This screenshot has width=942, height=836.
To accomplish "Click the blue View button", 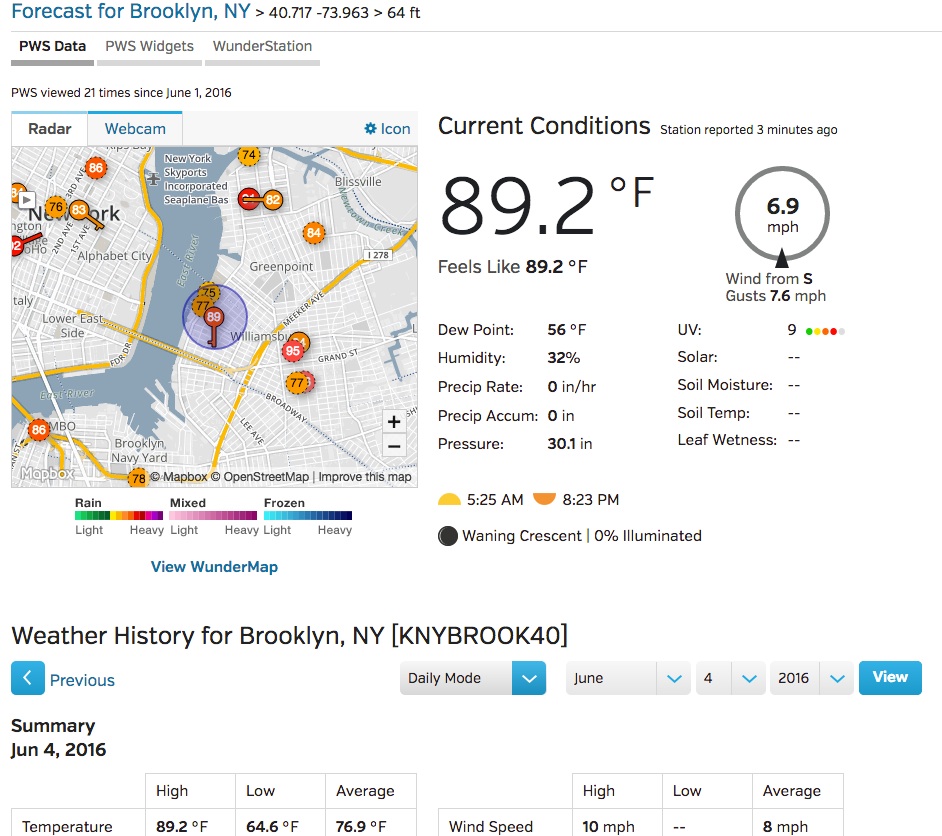I will pyautogui.click(x=890, y=677).
